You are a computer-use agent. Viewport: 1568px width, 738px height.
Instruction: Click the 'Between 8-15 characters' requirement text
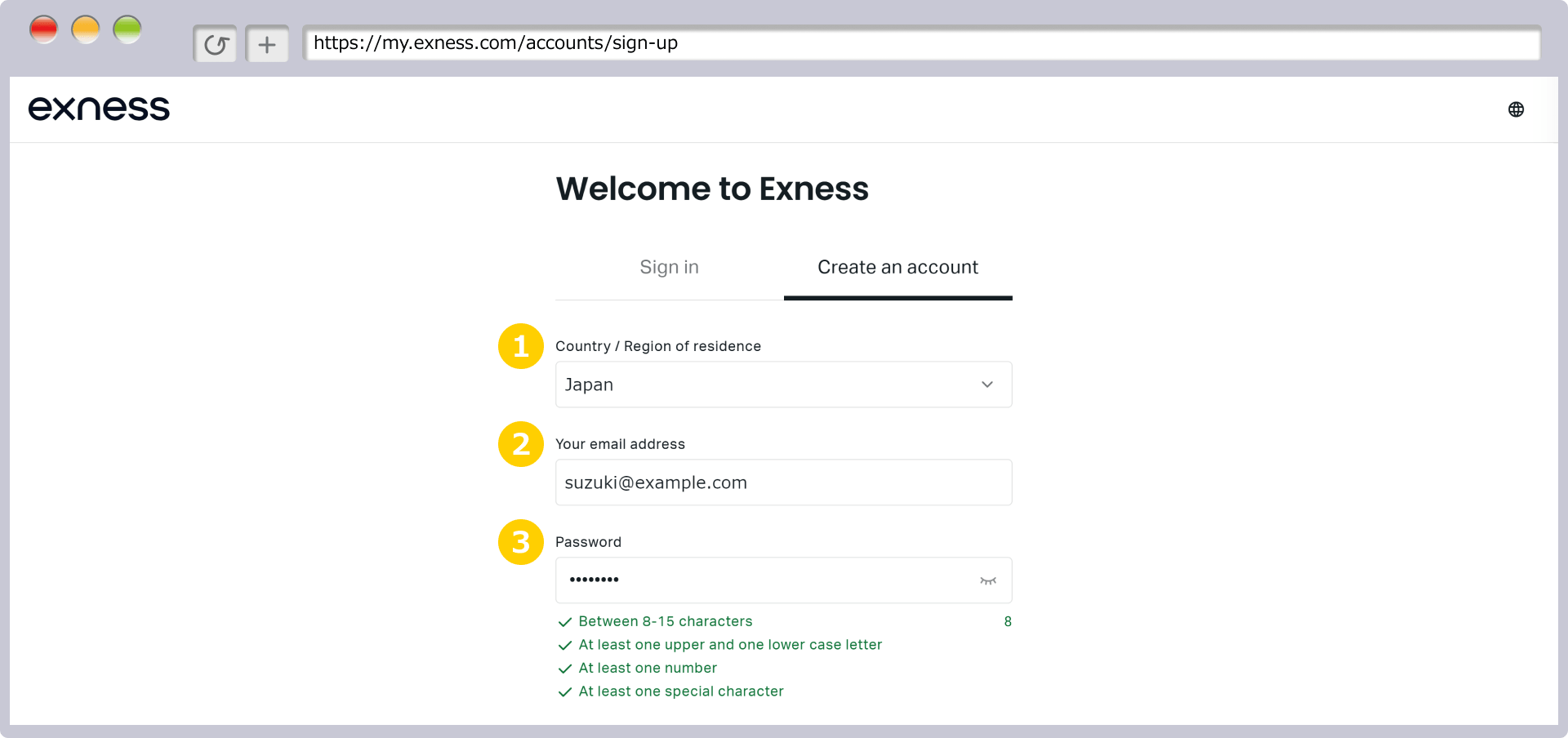[666, 621]
